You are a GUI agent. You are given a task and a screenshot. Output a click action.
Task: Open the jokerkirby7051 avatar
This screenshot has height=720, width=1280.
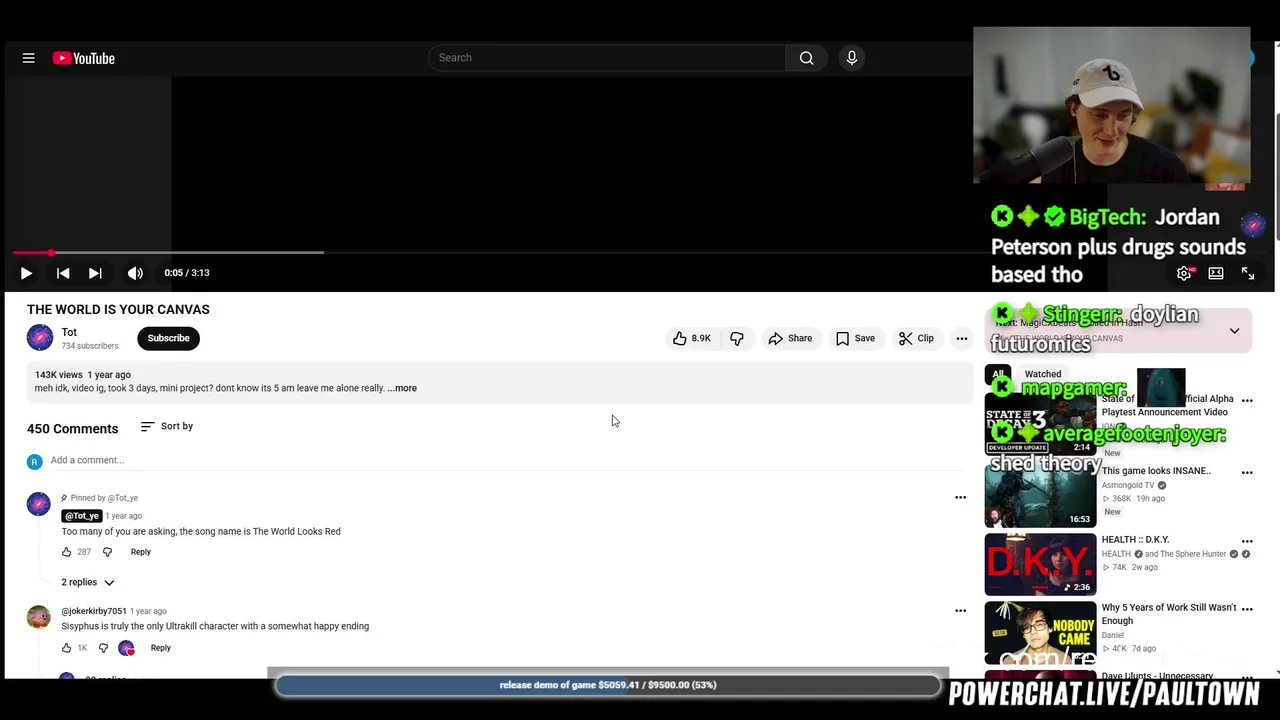click(39, 617)
